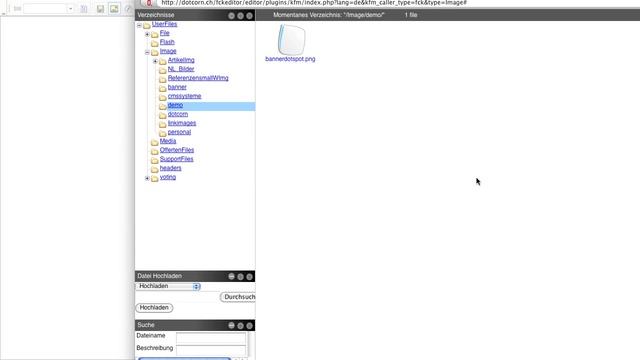Click the folder icon next to OffertenFiles

[x=154, y=151]
